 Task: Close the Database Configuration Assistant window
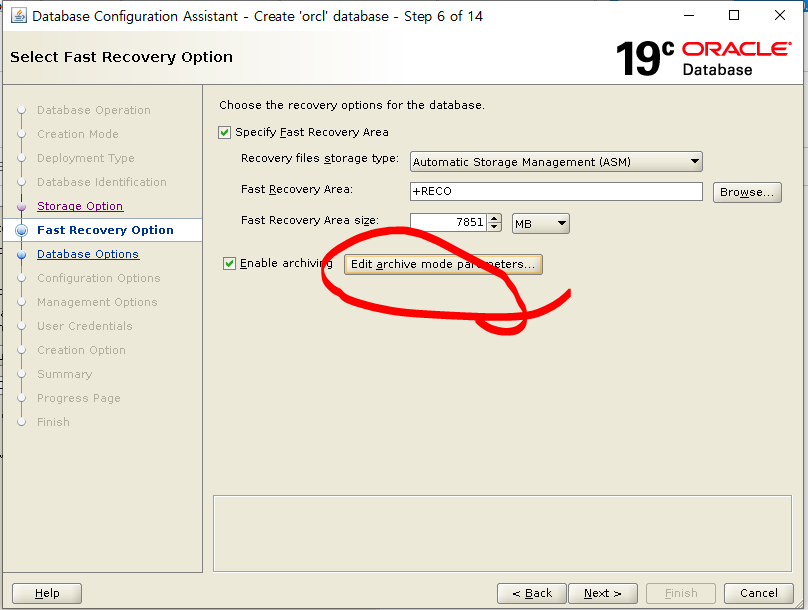click(x=780, y=15)
